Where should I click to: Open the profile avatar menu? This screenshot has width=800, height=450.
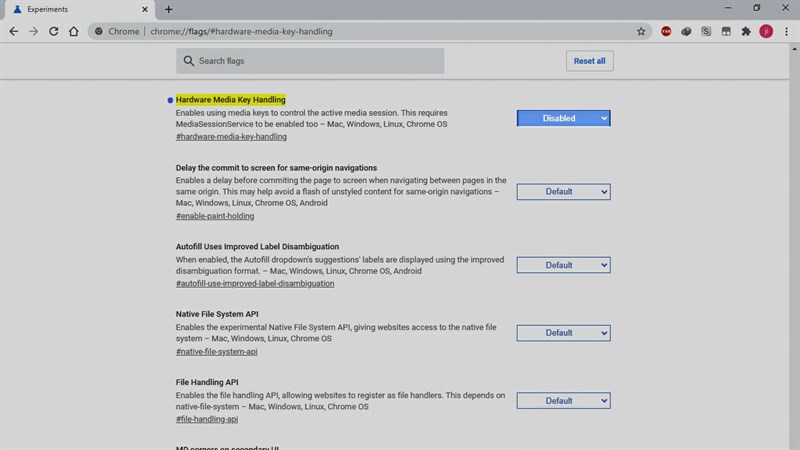tap(766, 32)
